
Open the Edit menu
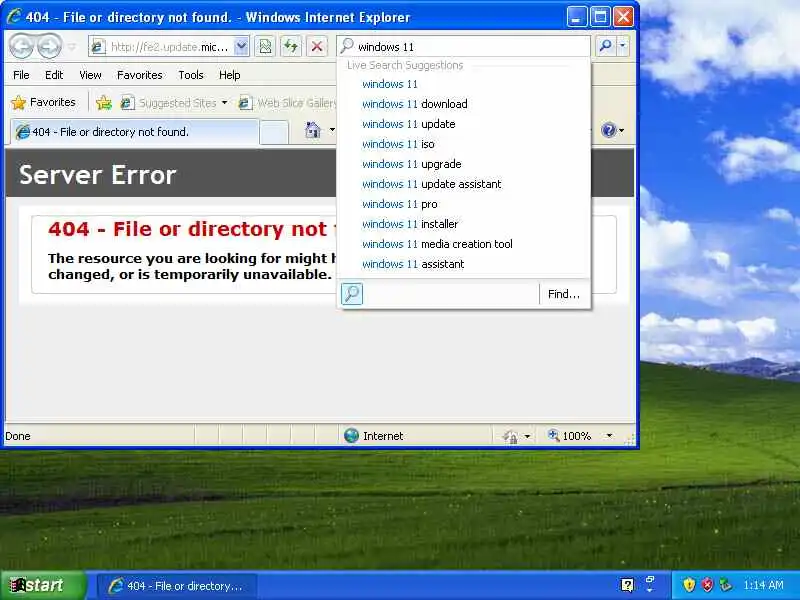[x=54, y=75]
